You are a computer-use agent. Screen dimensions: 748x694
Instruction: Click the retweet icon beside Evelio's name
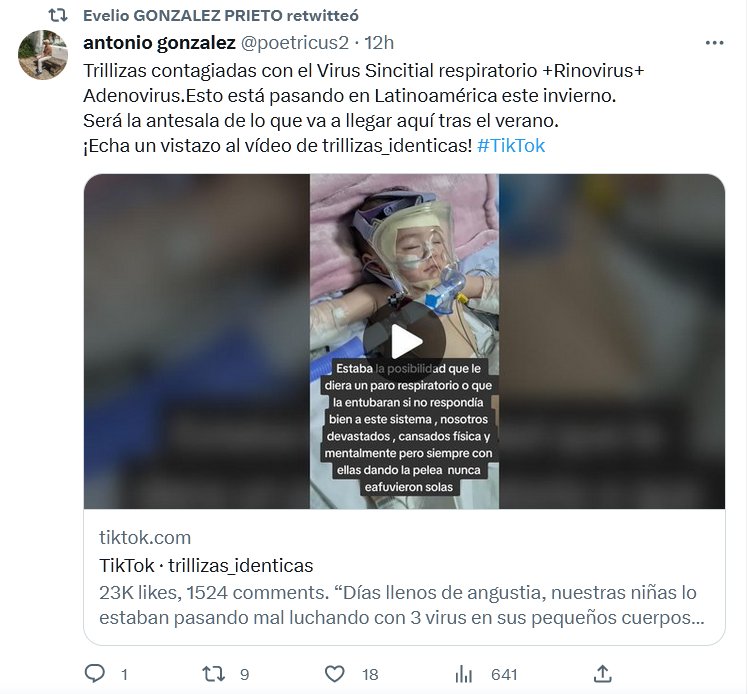[58, 15]
